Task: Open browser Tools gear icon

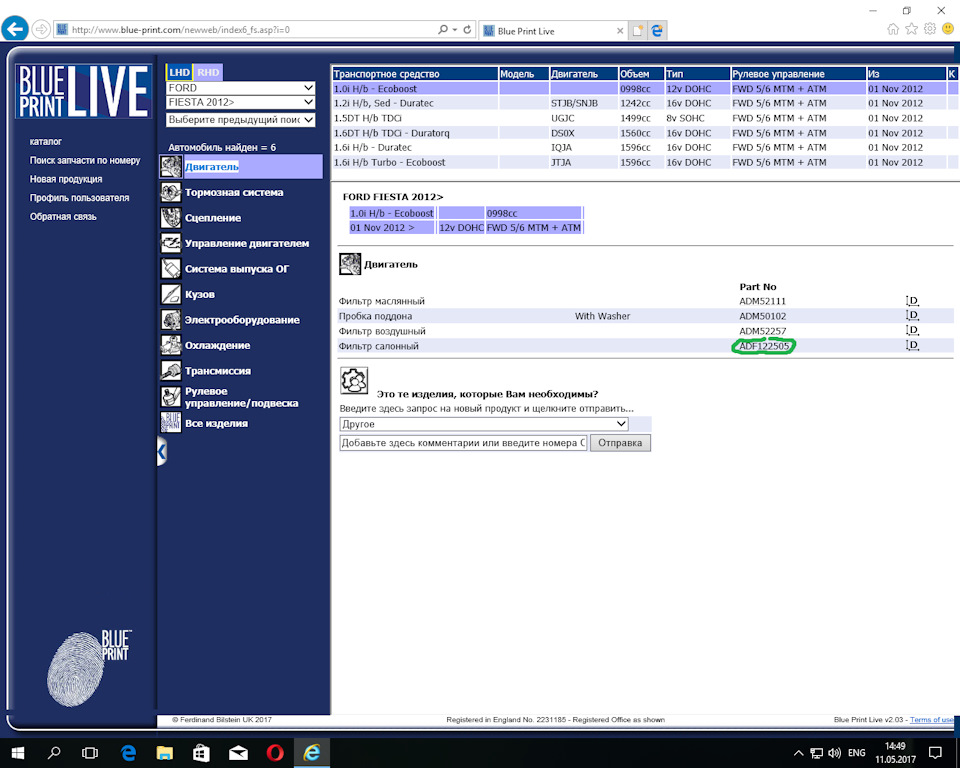Action: click(x=930, y=29)
